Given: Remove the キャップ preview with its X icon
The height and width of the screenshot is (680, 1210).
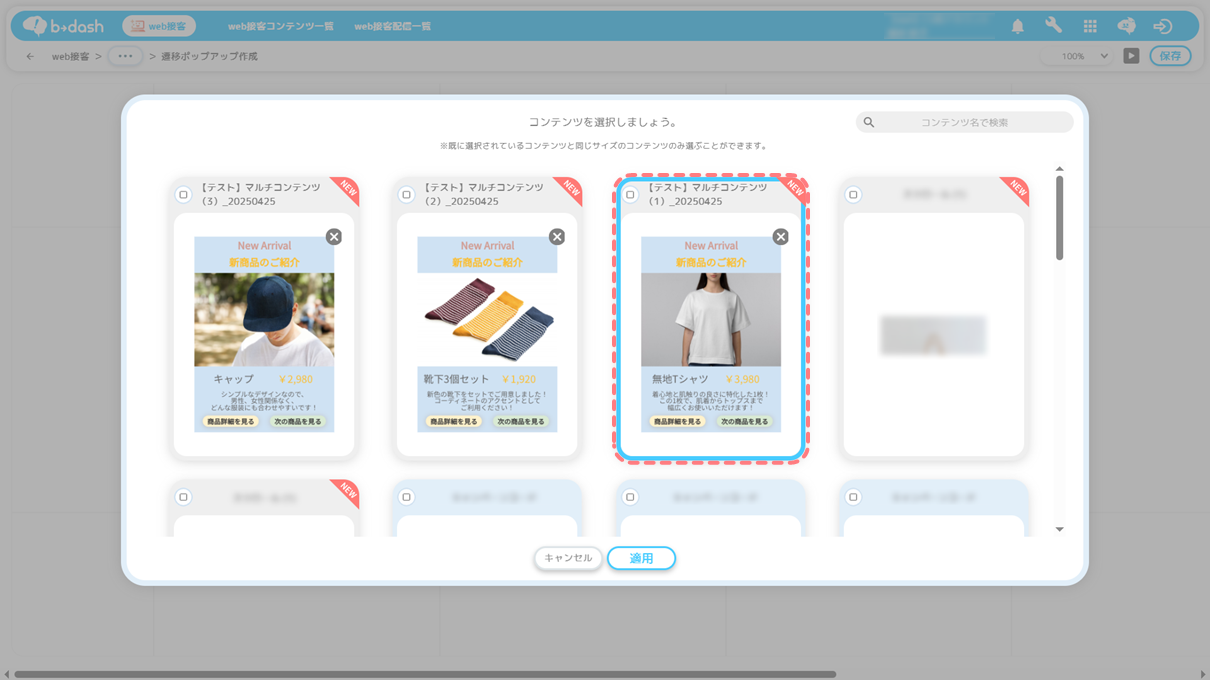Looking at the screenshot, I should click(334, 237).
